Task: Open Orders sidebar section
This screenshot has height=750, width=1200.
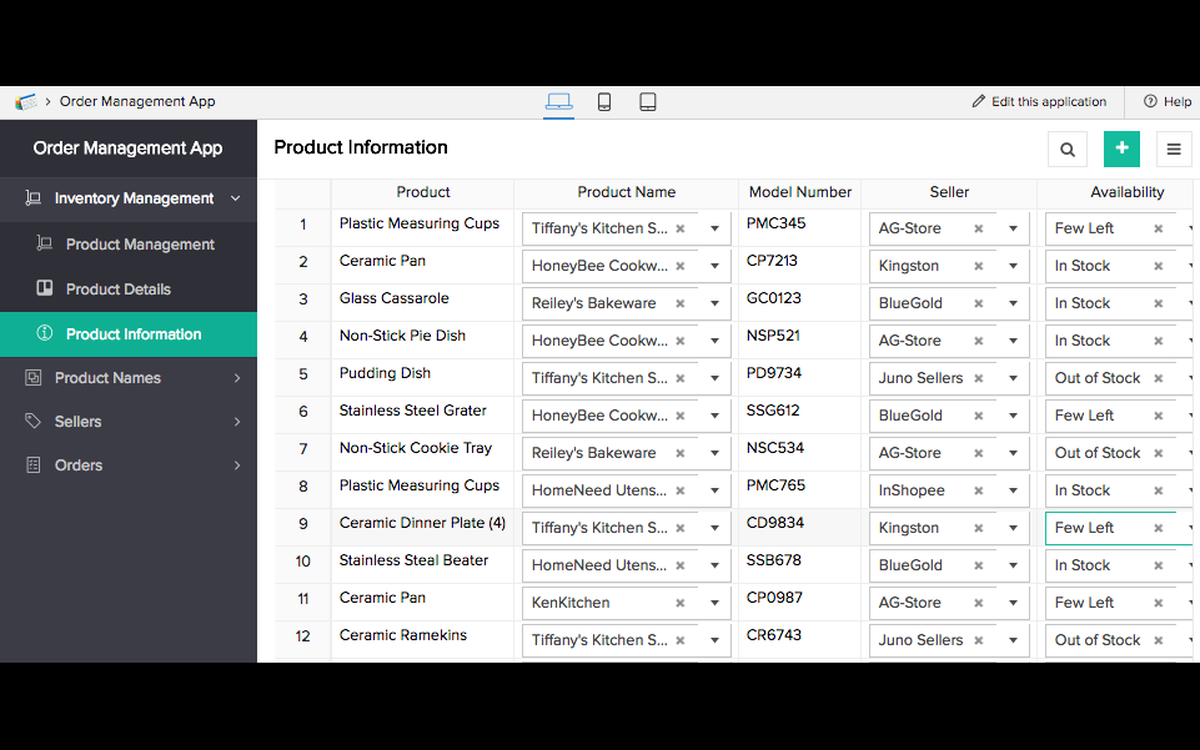Action: [x=128, y=465]
